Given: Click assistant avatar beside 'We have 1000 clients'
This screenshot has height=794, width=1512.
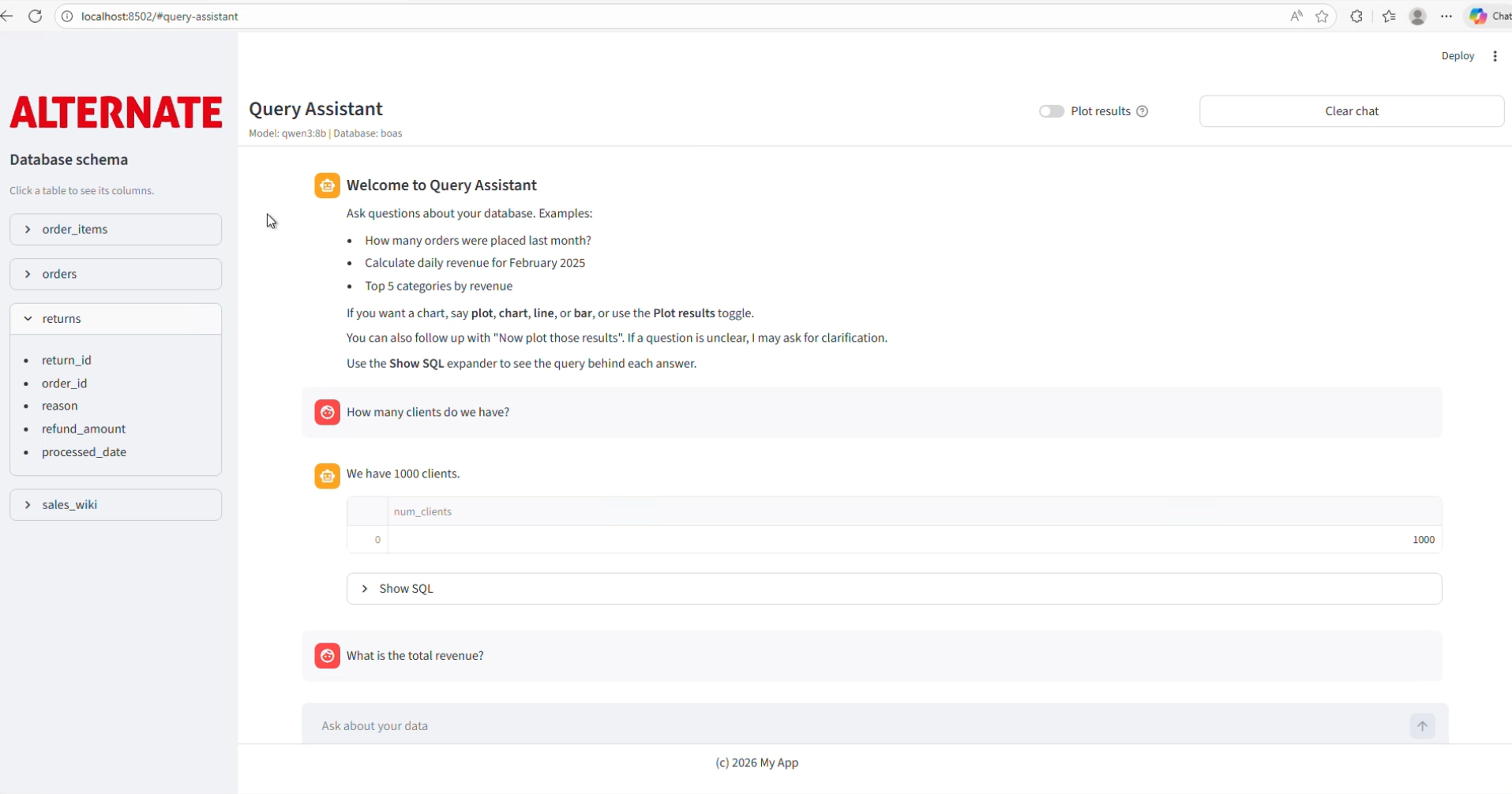Looking at the screenshot, I should [x=328, y=476].
